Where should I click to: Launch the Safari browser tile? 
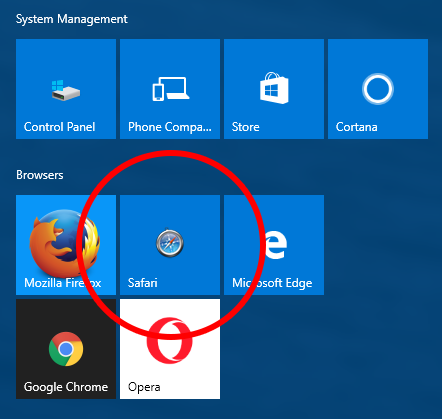point(170,245)
